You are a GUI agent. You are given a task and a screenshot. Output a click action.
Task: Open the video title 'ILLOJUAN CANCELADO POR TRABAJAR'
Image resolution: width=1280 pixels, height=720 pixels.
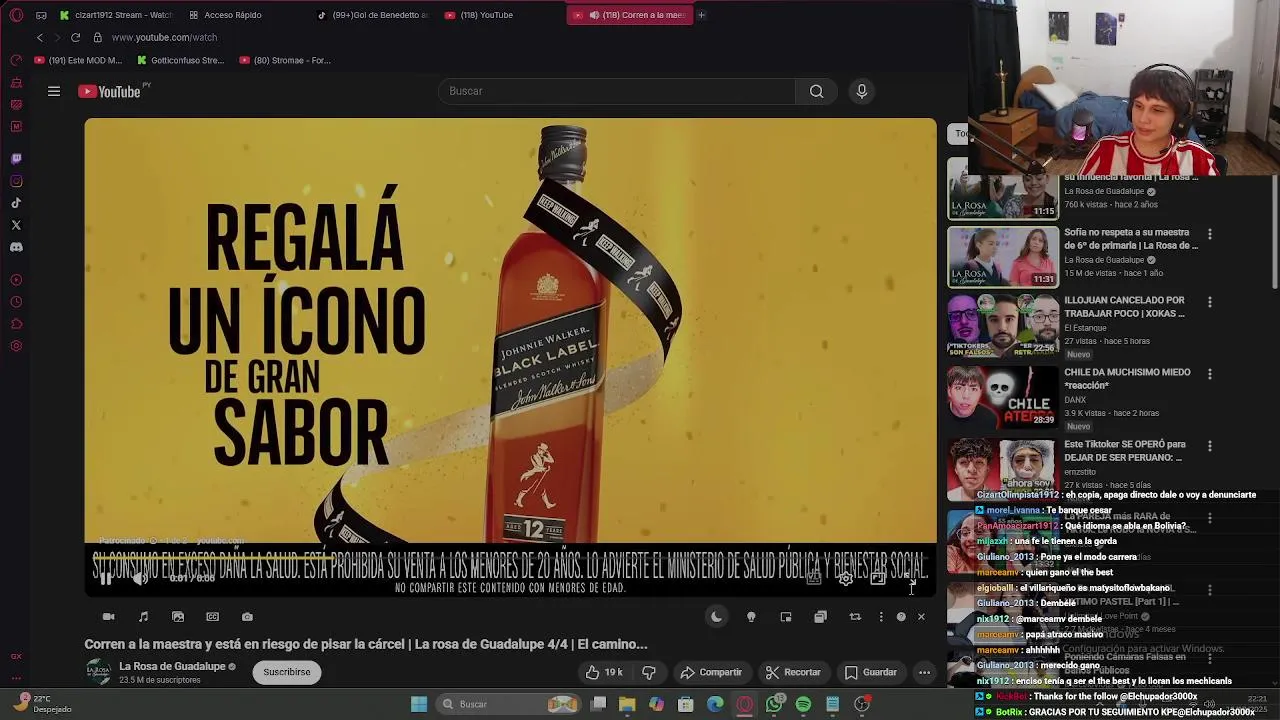click(x=1124, y=307)
